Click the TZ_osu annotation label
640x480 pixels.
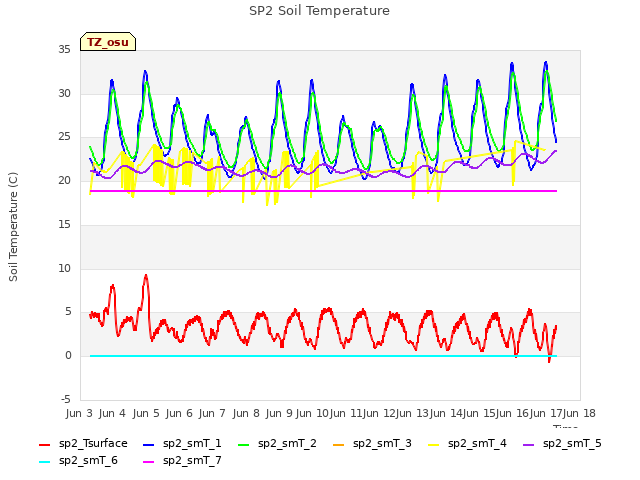[x=108, y=42]
